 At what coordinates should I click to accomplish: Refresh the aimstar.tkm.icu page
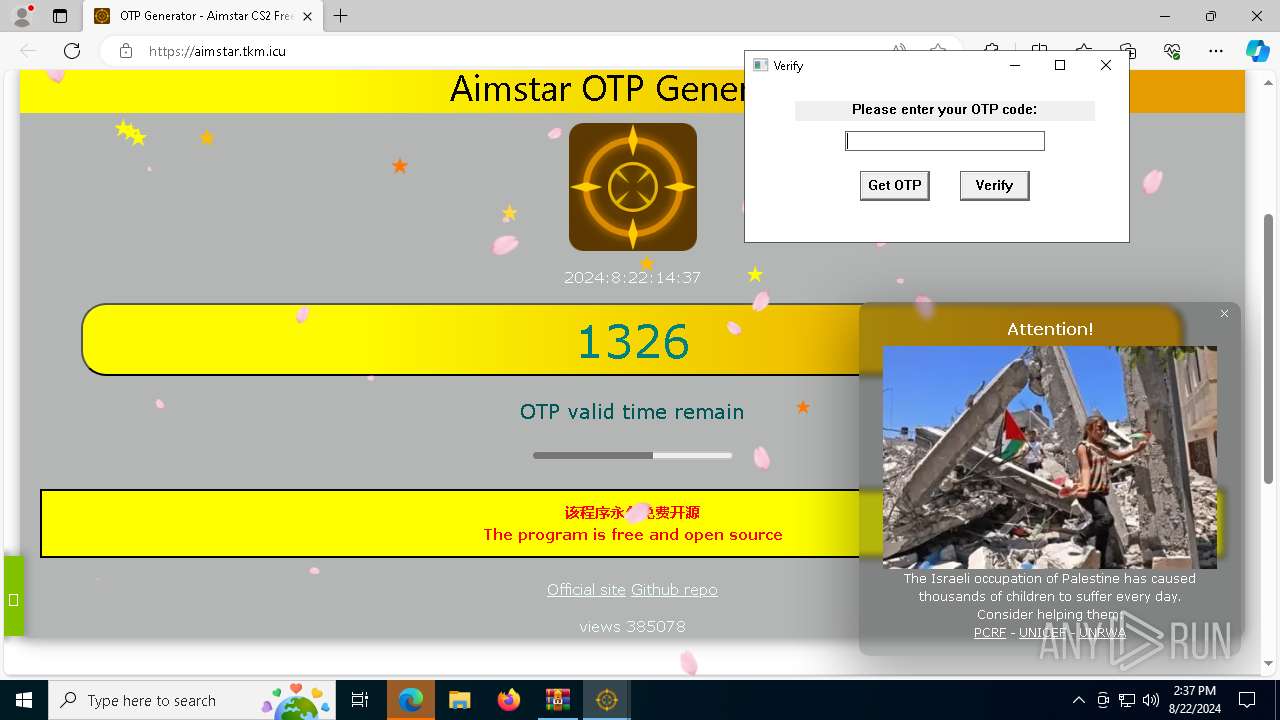pos(72,51)
